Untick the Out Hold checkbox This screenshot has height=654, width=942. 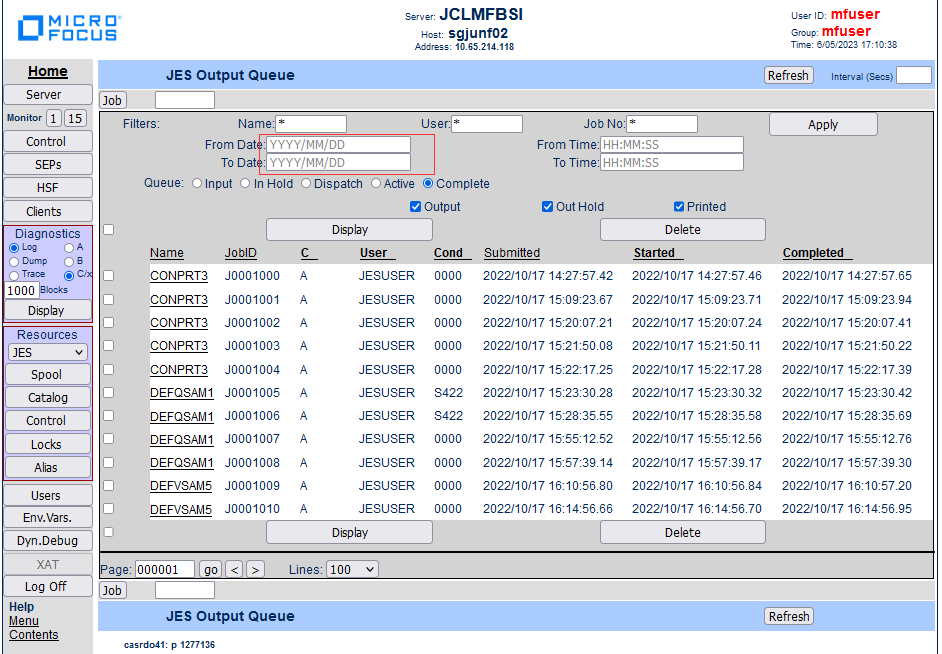tap(547, 207)
